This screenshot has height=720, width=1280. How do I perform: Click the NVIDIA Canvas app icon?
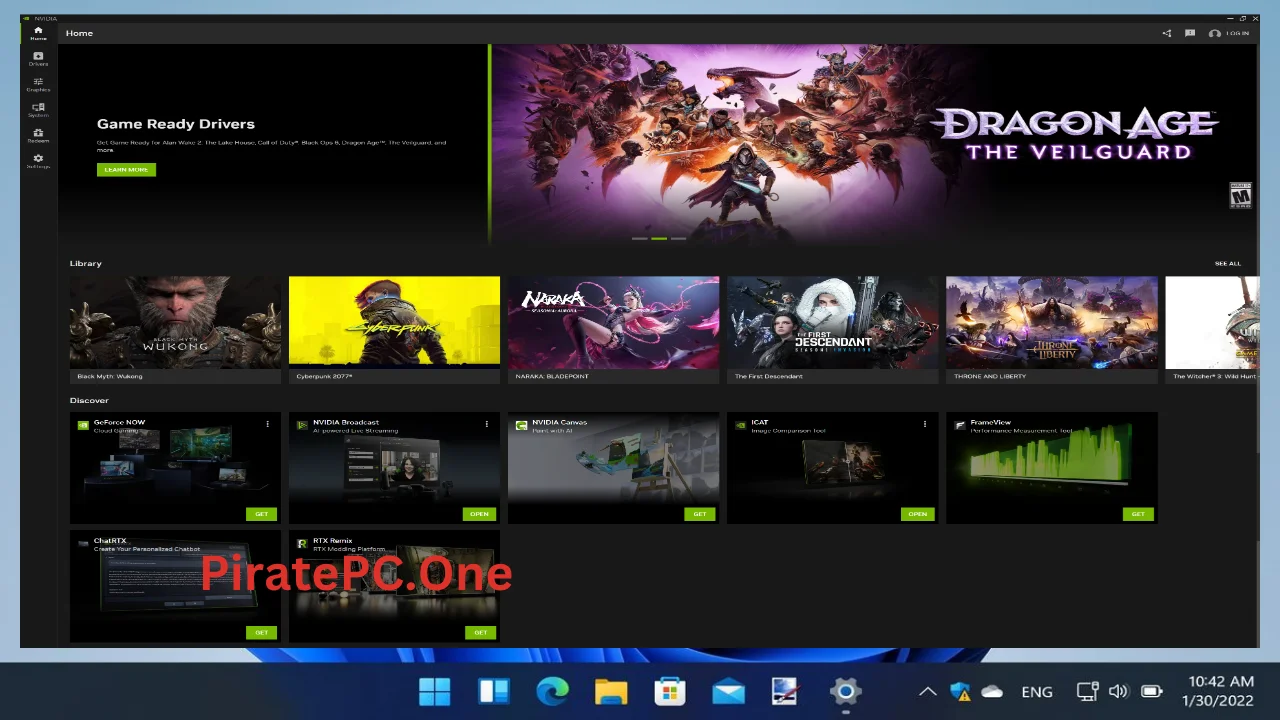pyautogui.click(x=521, y=425)
